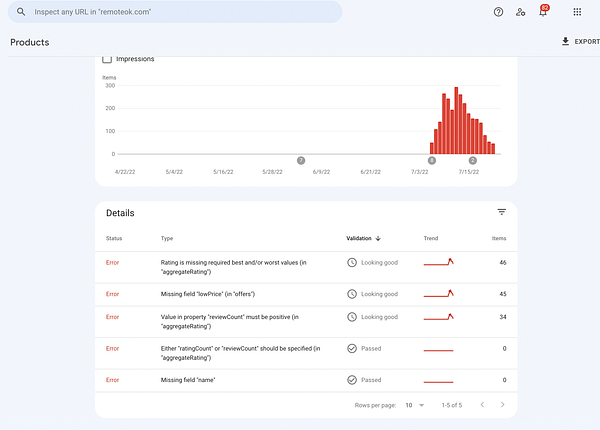The image size is (600, 430).
Task: Open the notifications bell
Action: pos(543,12)
